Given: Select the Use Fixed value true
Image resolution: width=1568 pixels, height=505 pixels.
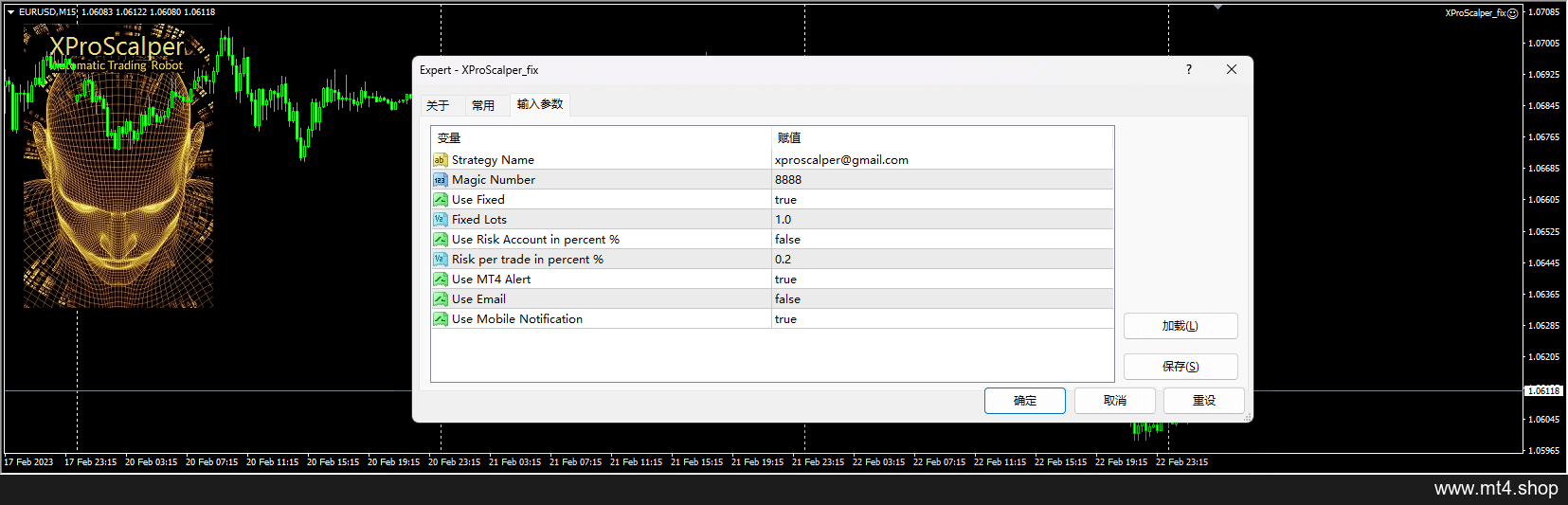Looking at the screenshot, I should tap(943, 200).
